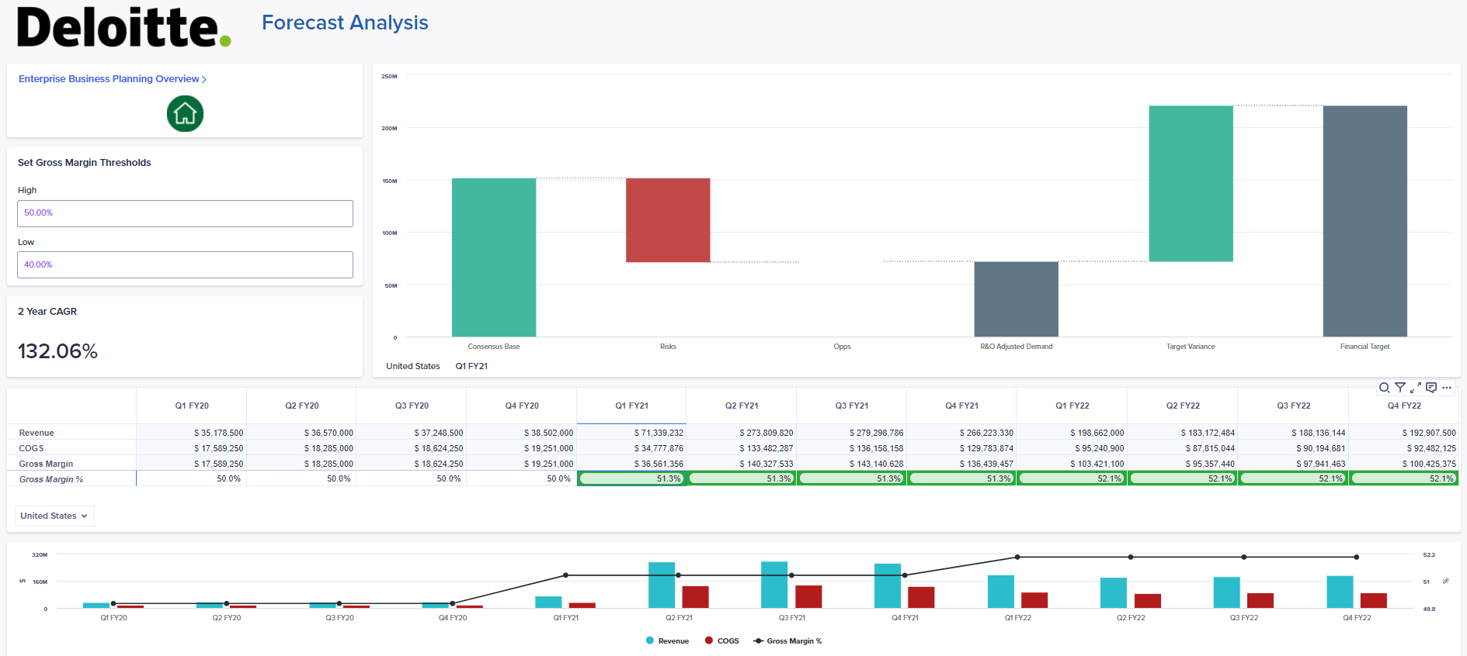Click the green Q1 FY21 gross margin cell
1467x656 pixels.
click(x=631, y=478)
